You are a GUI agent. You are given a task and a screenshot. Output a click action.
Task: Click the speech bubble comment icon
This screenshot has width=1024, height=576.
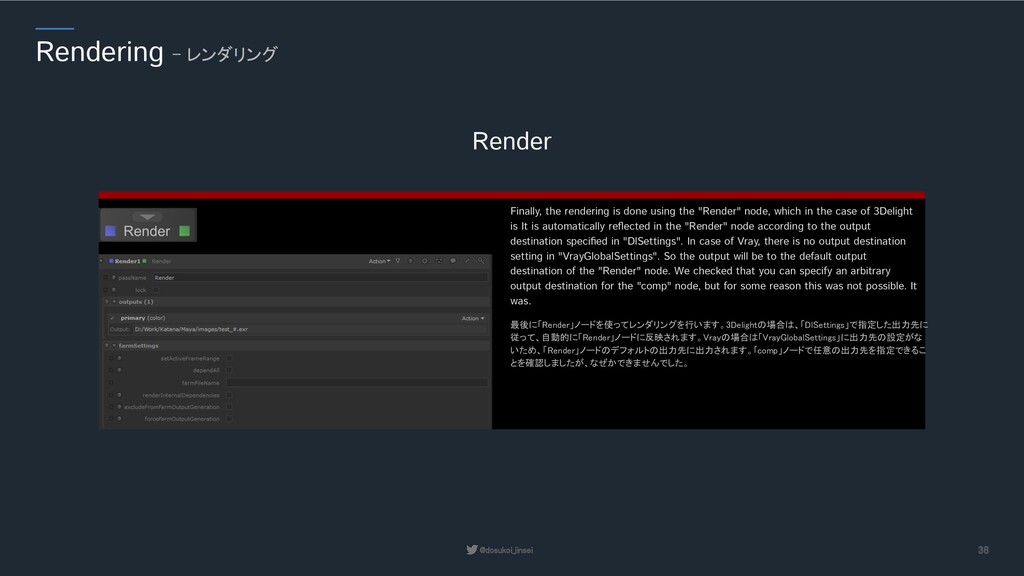click(453, 261)
